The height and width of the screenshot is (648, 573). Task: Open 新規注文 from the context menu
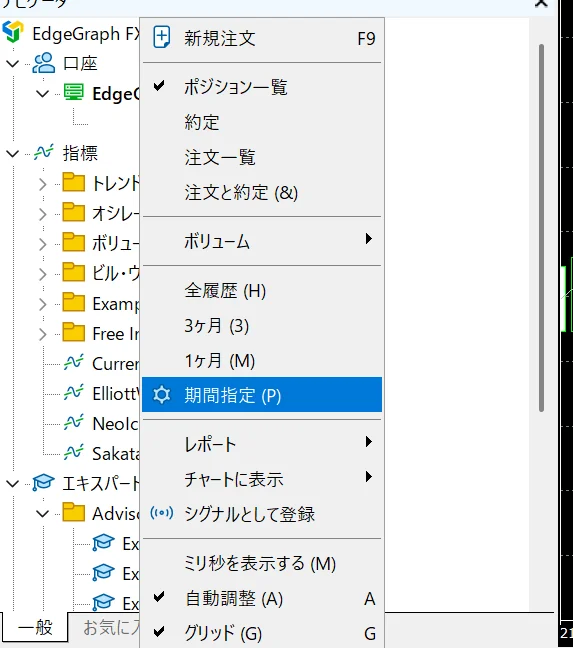pyautogui.click(x=262, y=39)
